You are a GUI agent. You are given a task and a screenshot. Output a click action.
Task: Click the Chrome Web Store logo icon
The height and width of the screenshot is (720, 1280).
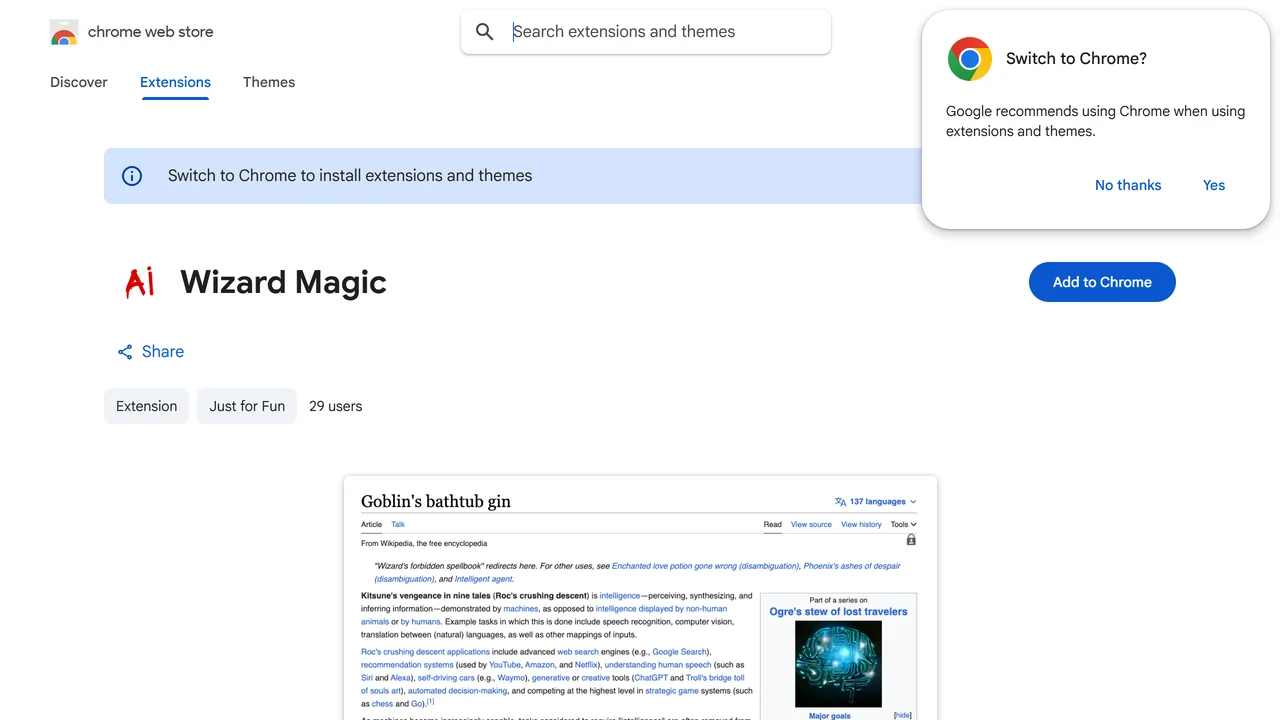(x=63, y=32)
